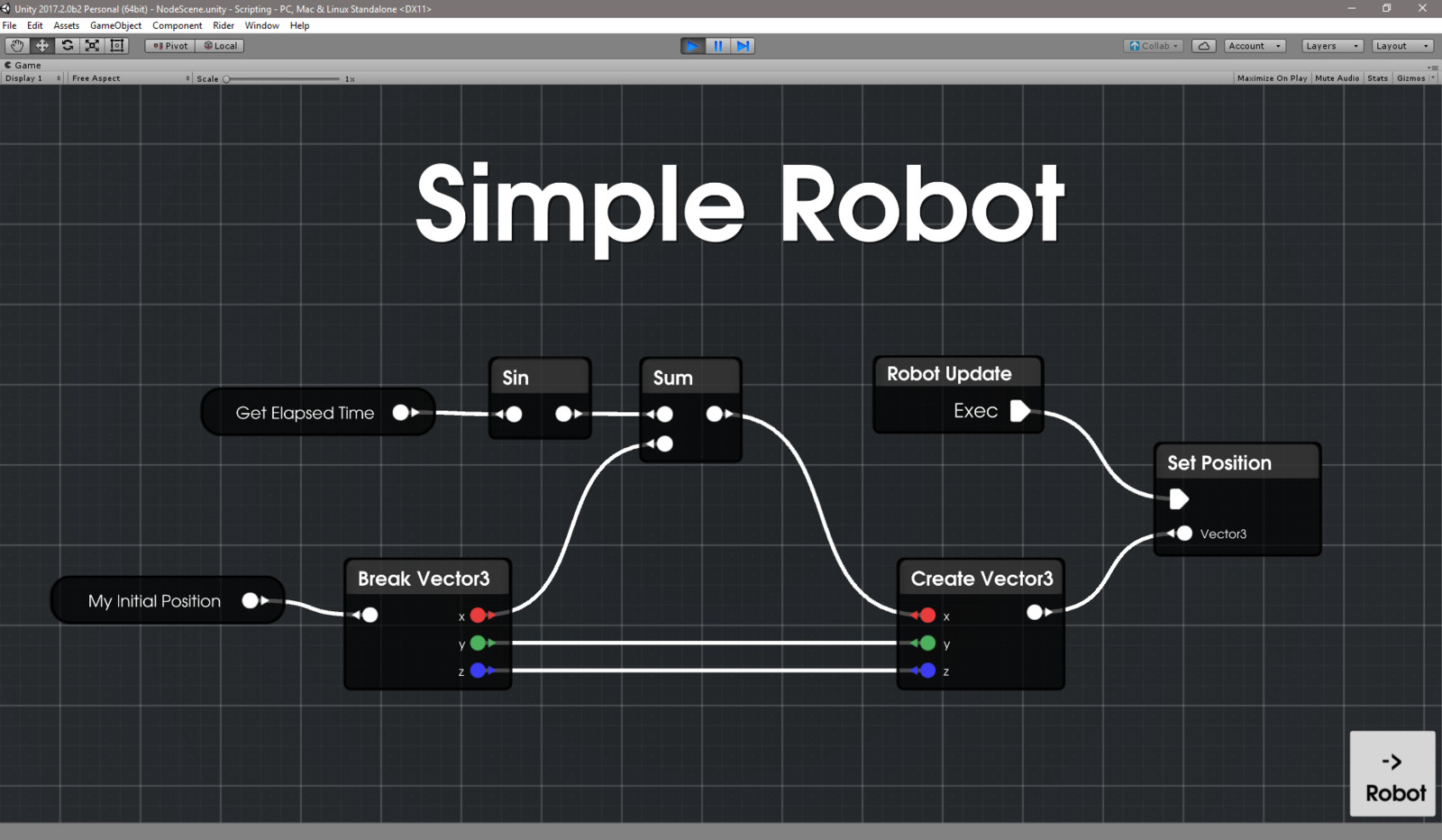This screenshot has width=1442, height=840.
Task: Click the Stats button
Action: pos(1377,78)
